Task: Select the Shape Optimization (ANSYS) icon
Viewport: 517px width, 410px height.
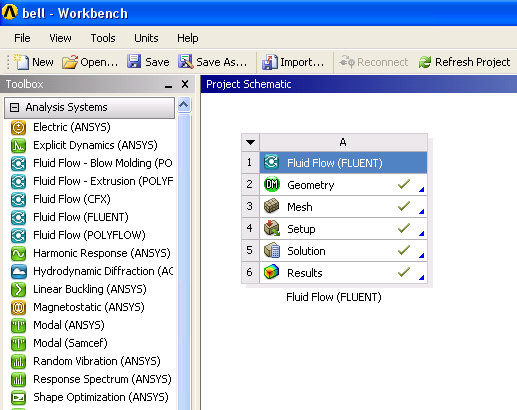Action: [x=18, y=397]
